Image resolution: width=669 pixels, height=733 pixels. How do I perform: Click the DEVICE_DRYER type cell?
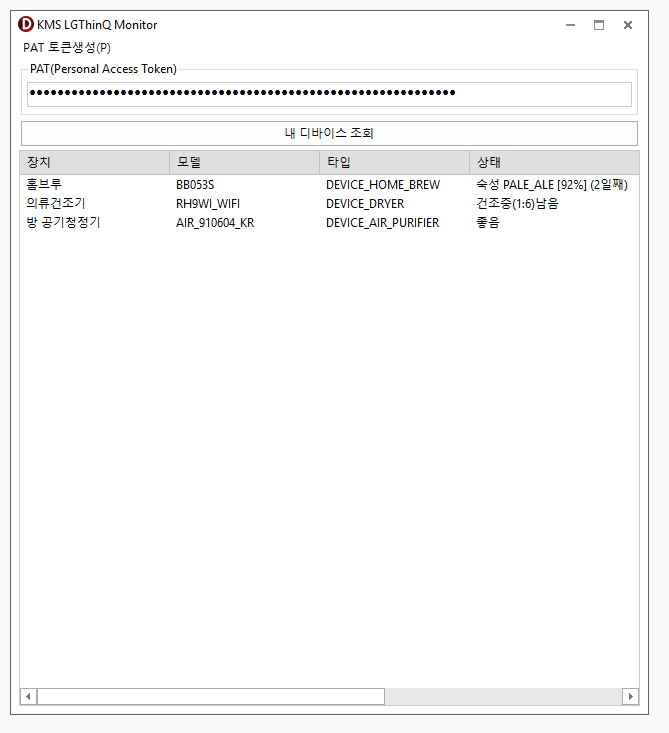click(365, 204)
